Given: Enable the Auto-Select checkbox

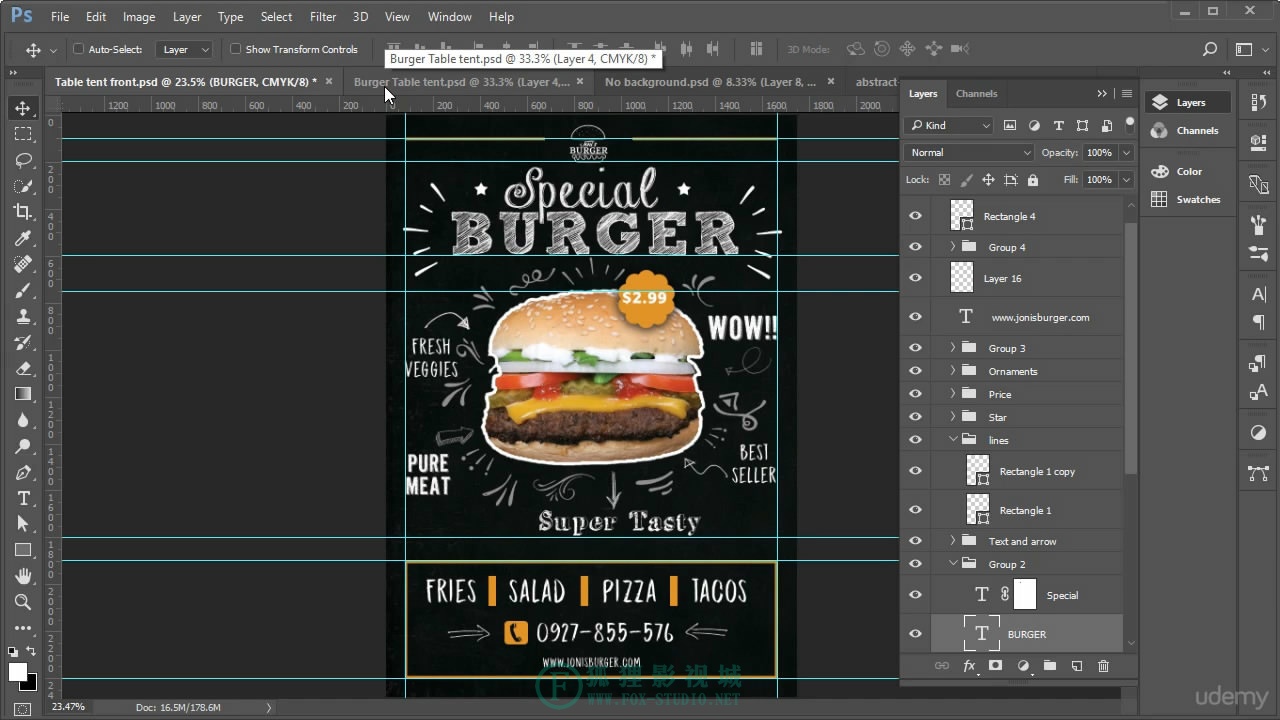Looking at the screenshot, I should tap(79, 49).
